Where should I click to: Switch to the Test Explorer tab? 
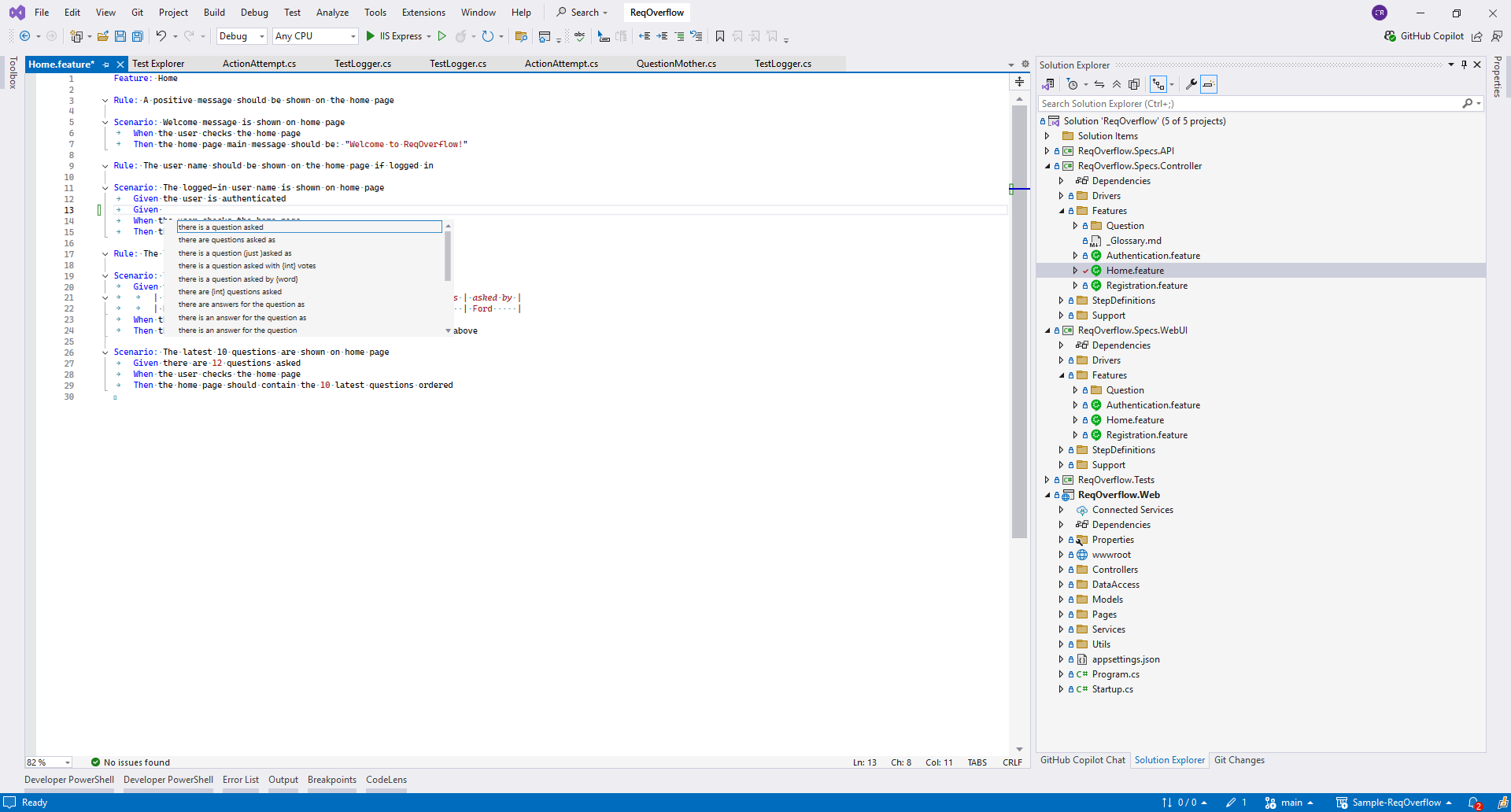point(158,64)
